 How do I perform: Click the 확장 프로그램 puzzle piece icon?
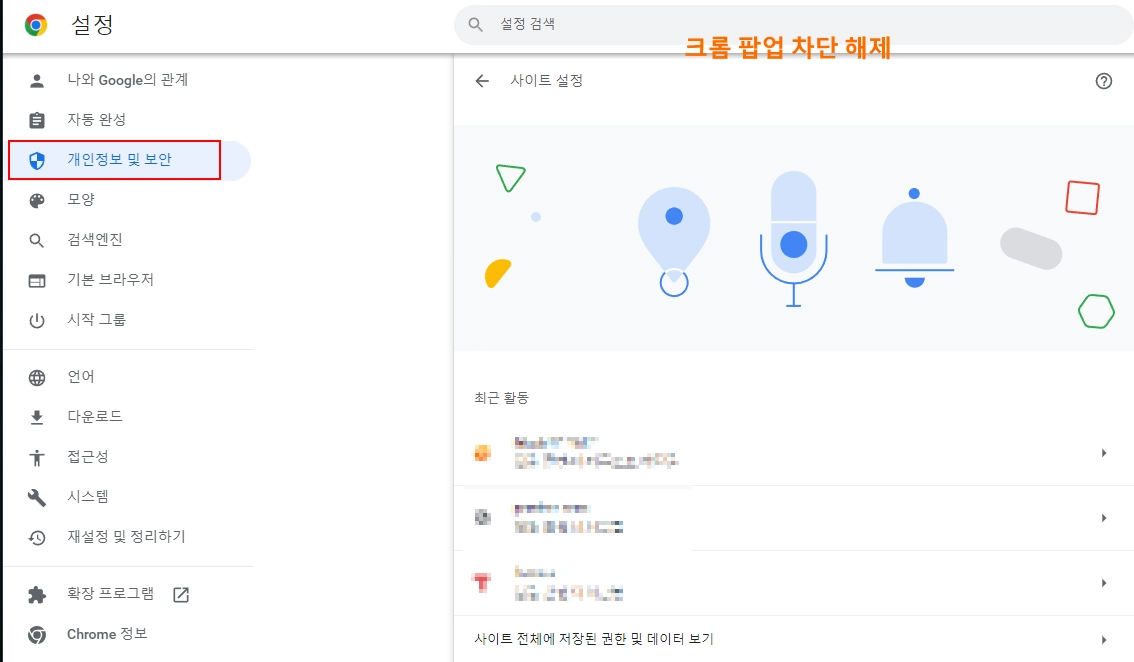[38, 592]
